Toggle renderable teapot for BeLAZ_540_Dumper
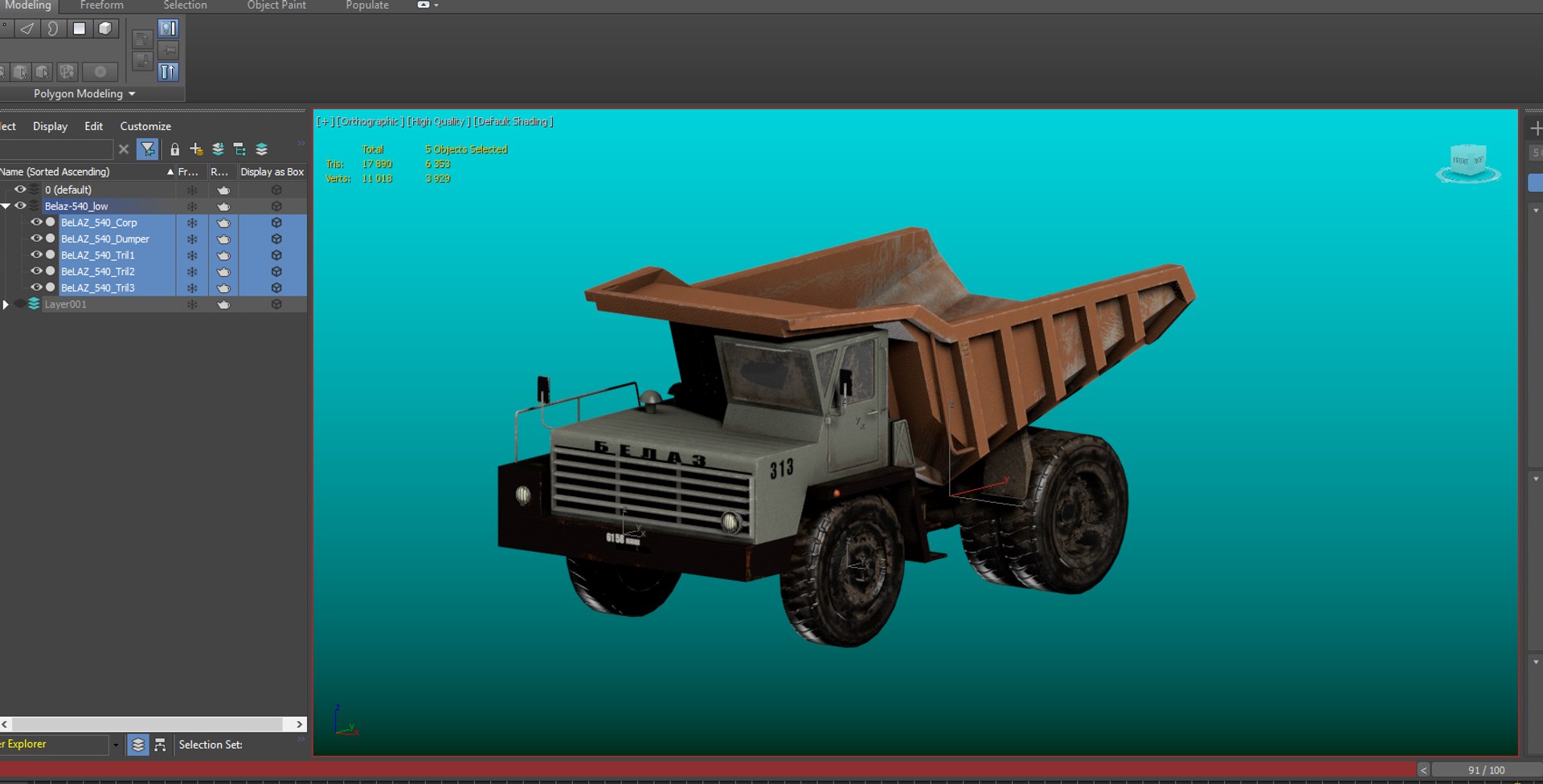The image size is (1543, 784). pyautogui.click(x=223, y=239)
